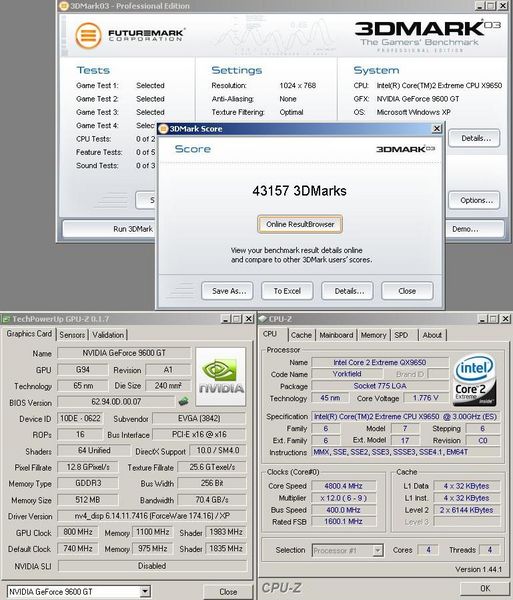The height and width of the screenshot is (600, 513).
Task: Open system Details in the 3DMark03 window
Action: [474, 138]
